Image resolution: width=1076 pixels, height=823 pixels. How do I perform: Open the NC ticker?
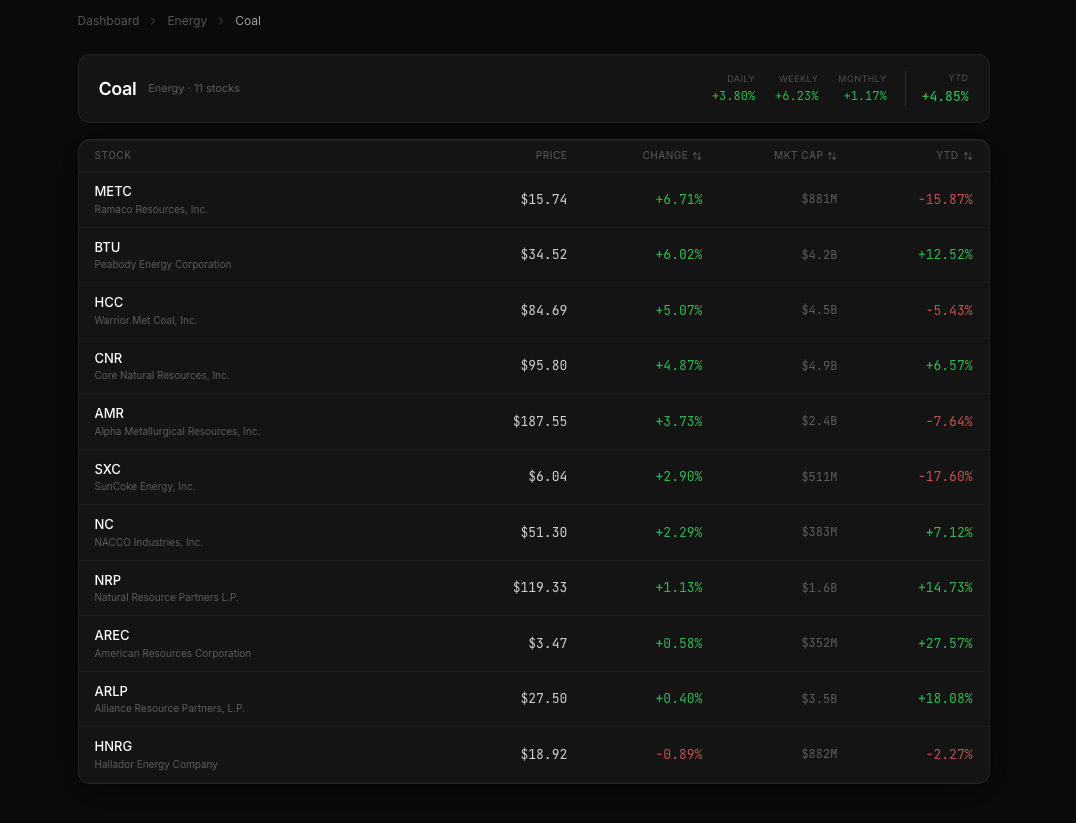point(104,524)
